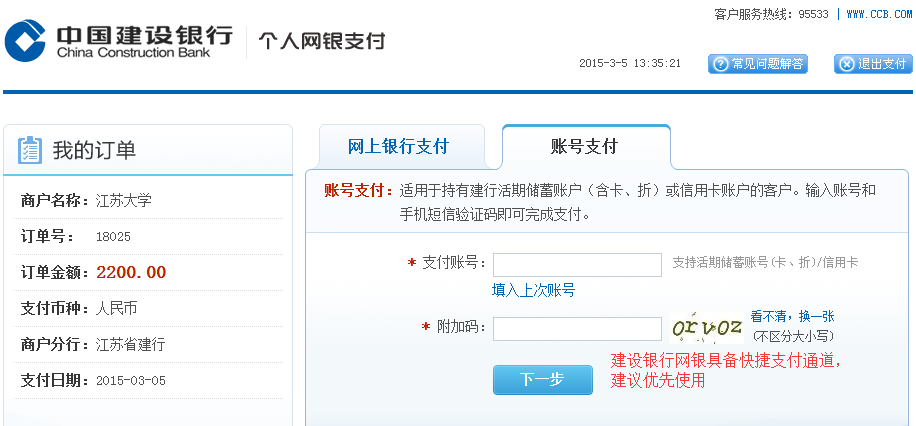
Task: Click the 我的订单 panel heading
Action: point(95,150)
